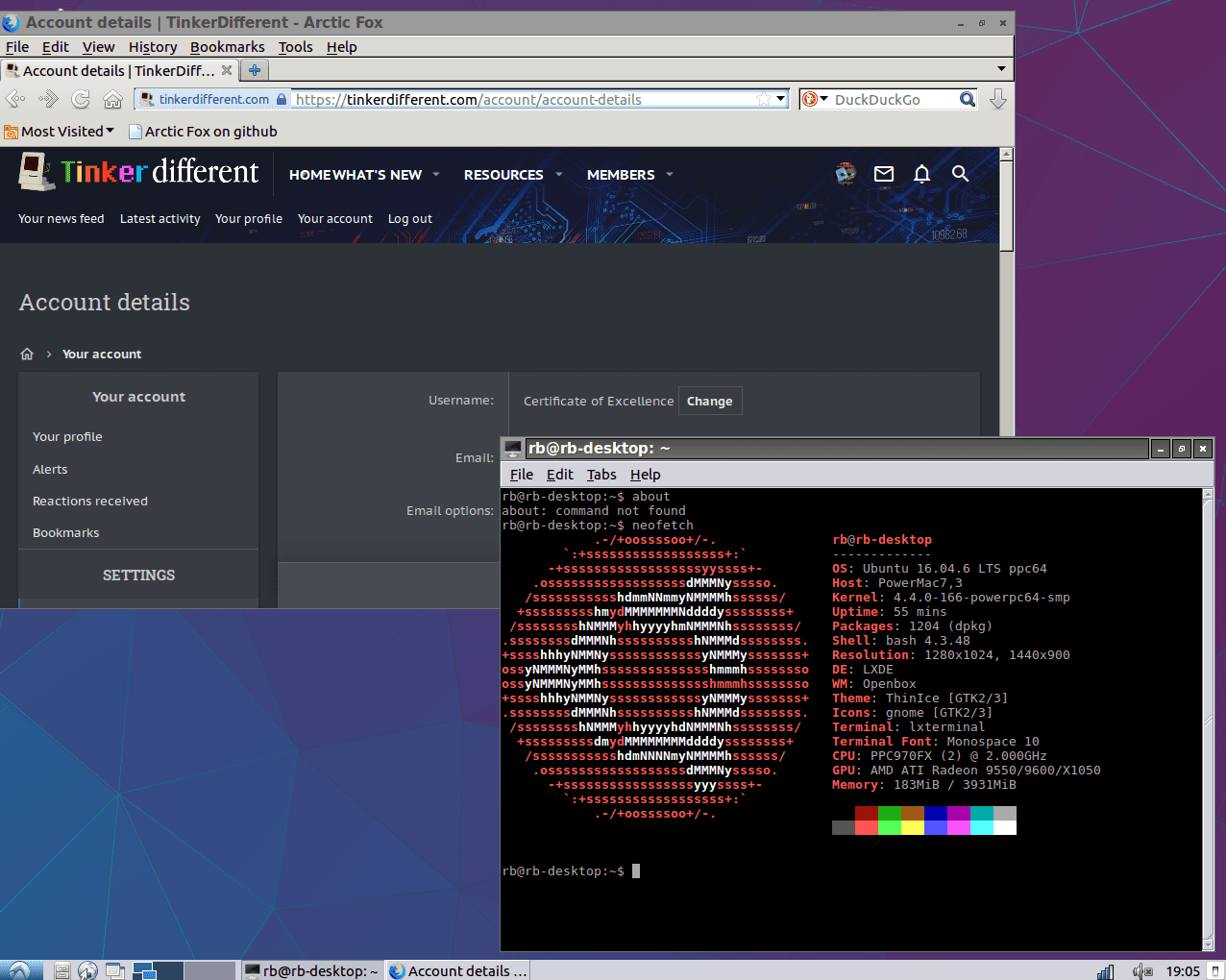Reload the current page in Arctic Fox
This screenshot has height=980, width=1226.
click(81, 99)
